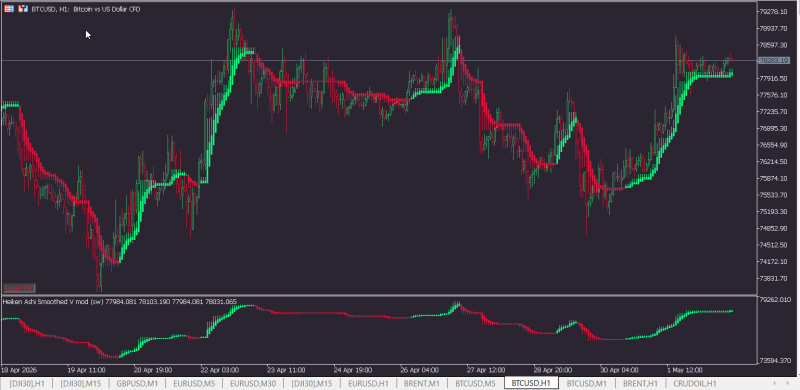Click the 79278.10 price scale label
Viewport: 800px width, 390px height.
(x=774, y=11)
